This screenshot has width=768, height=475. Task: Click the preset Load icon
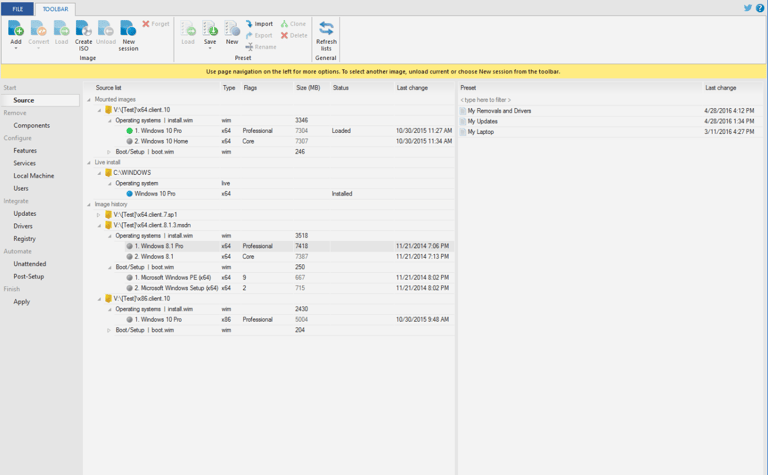(188, 28)
